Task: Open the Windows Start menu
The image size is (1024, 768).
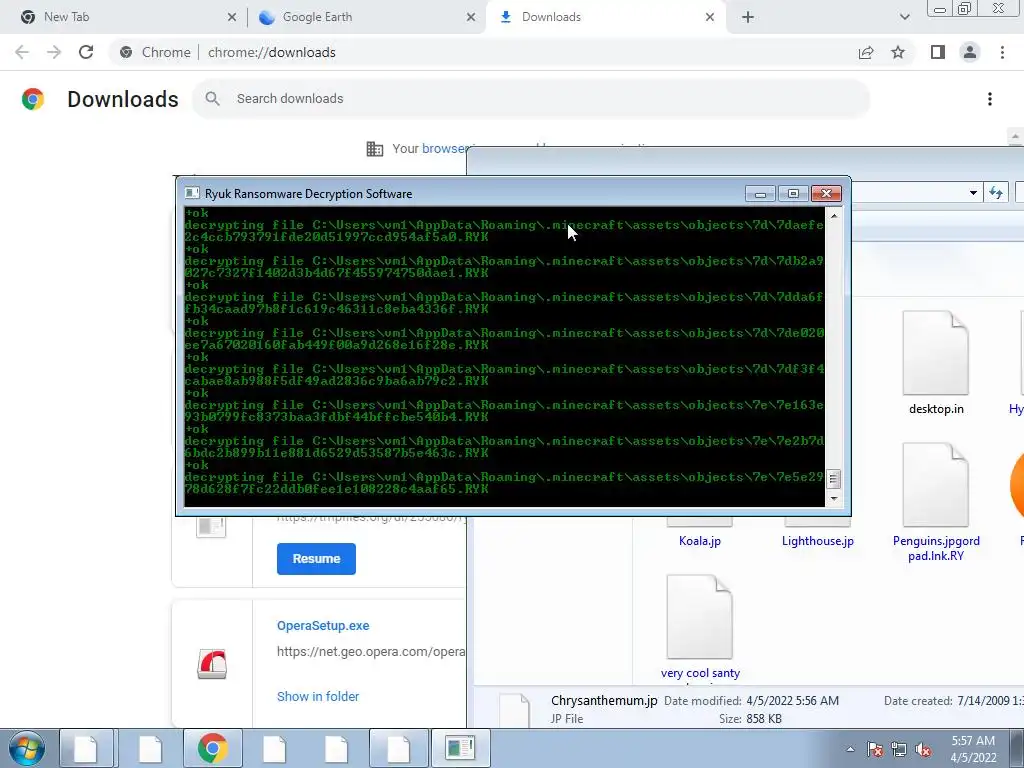Action: (27, 748)
